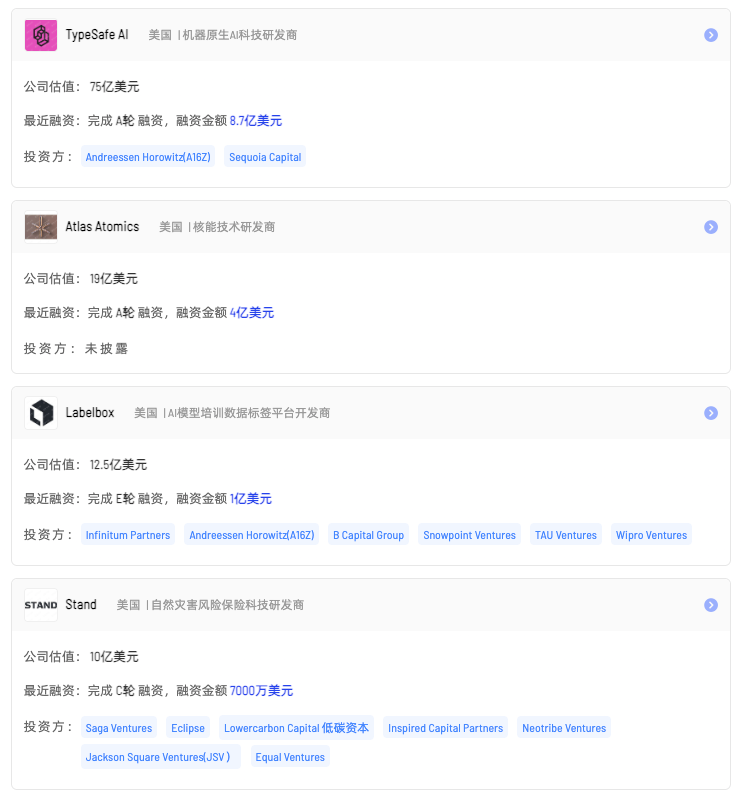742x801 pixels.
Task: Click 自然灾害风险保险科技研发商 description
Action: (x=227, y=605)
